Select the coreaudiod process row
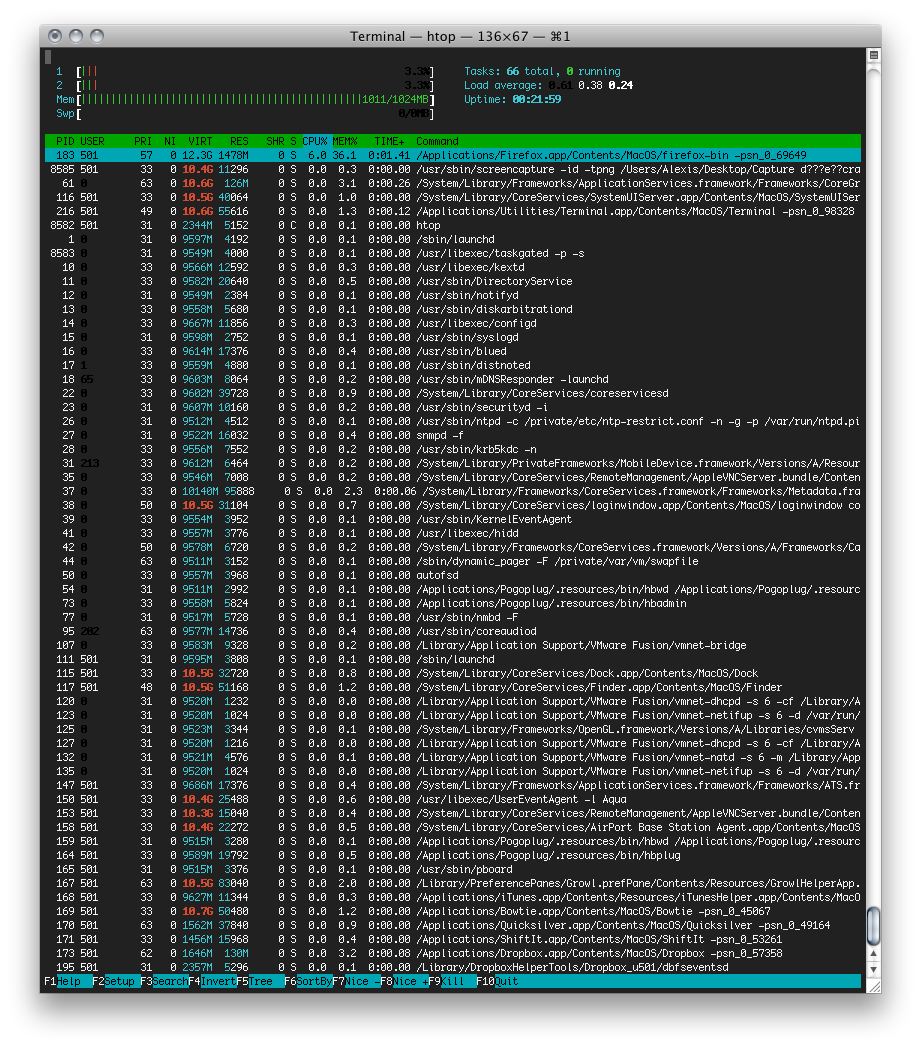The image size is (921, 1048). 452,632
